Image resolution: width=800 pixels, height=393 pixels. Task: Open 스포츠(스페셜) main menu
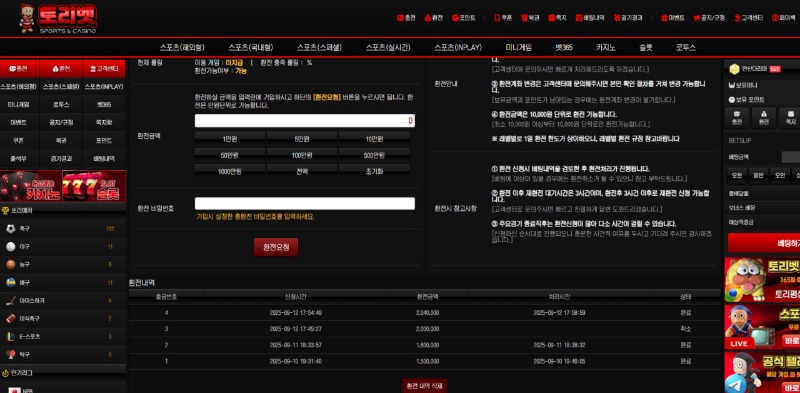coord(319,47)
